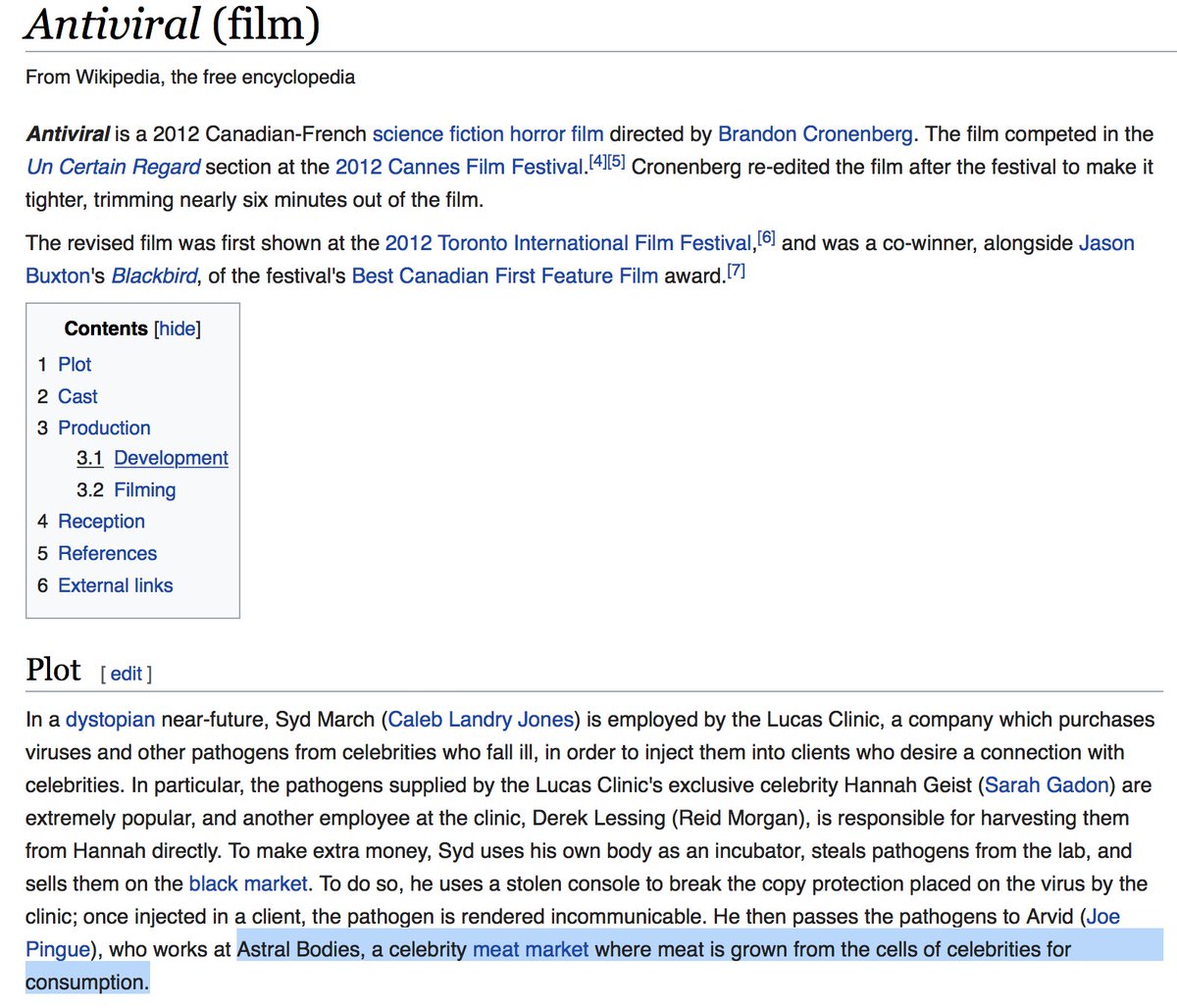This screenshot has height=1008, width=1177.
Task: Jump to Reception in contents
Action: pyautogui.click(x=101, y=521)
